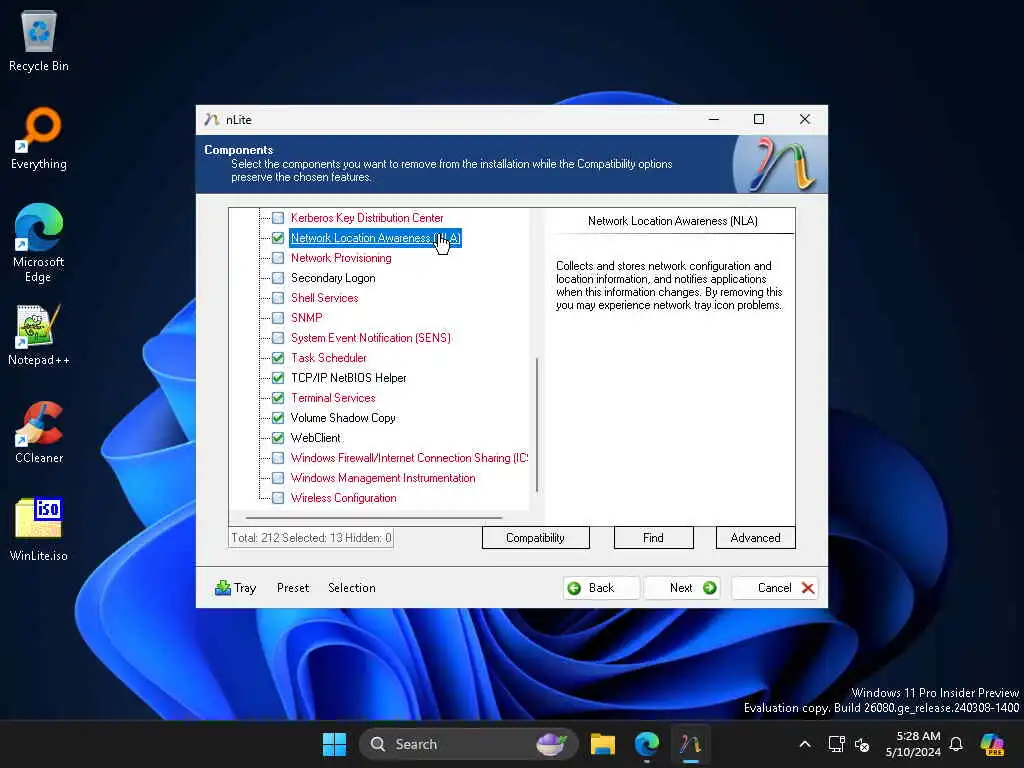Click the nLite taskbar icon
Viewport: 1024px width, 768px height.
point(690,744)
